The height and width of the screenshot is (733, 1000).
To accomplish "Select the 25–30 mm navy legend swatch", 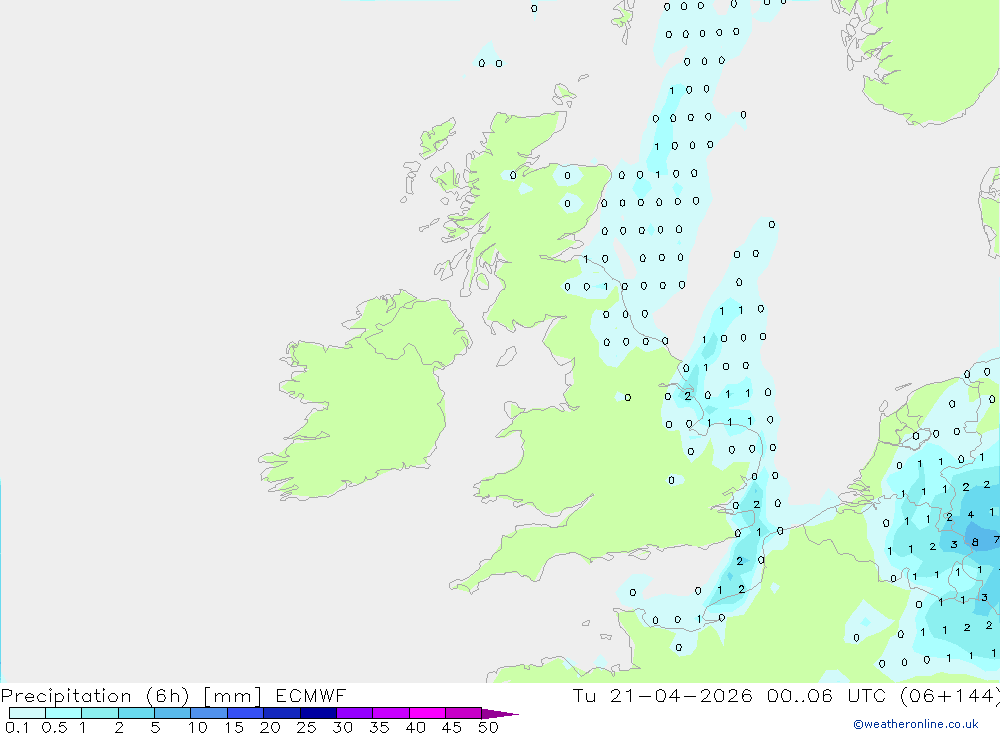I will pos(318,713).
